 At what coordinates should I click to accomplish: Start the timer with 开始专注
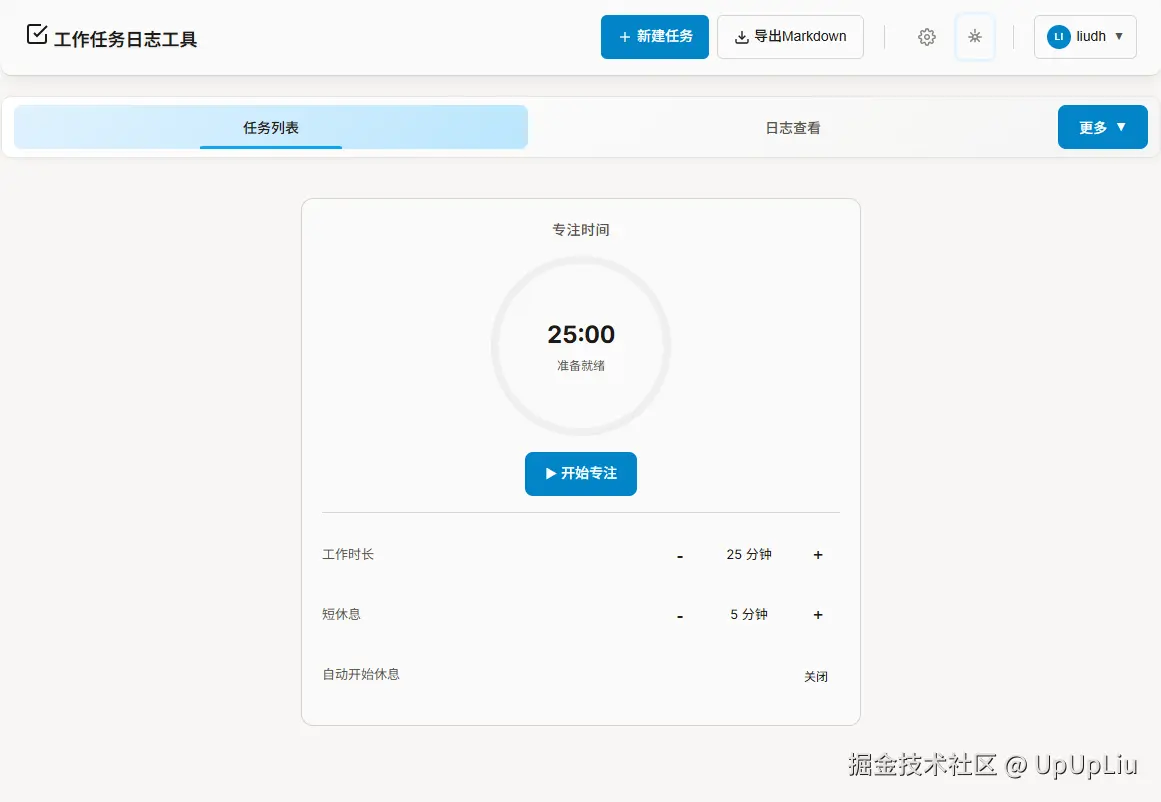click(x=580, y=474)
